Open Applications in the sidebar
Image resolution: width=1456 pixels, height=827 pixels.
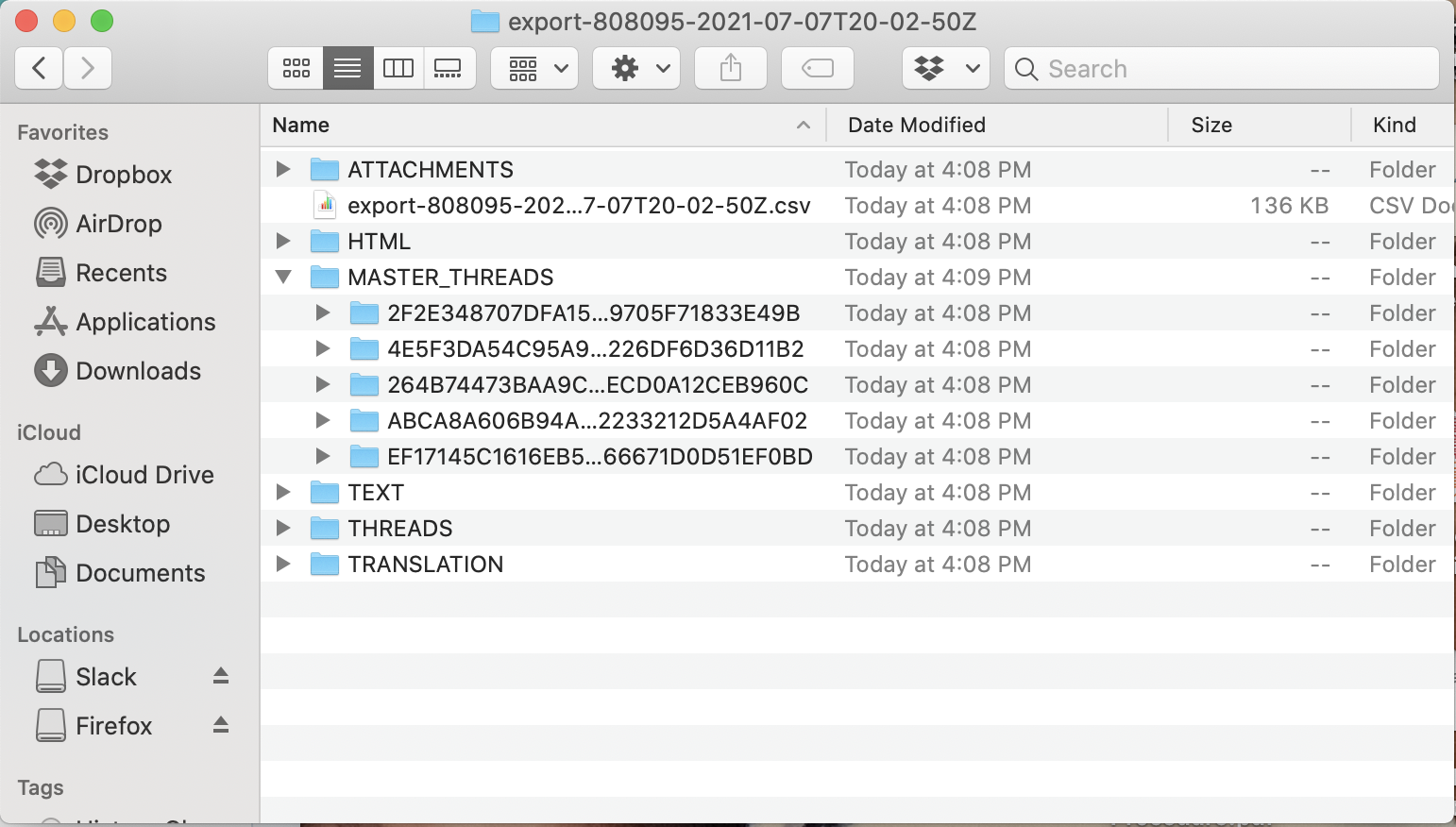pyautogui.click(x=125, y=322)
